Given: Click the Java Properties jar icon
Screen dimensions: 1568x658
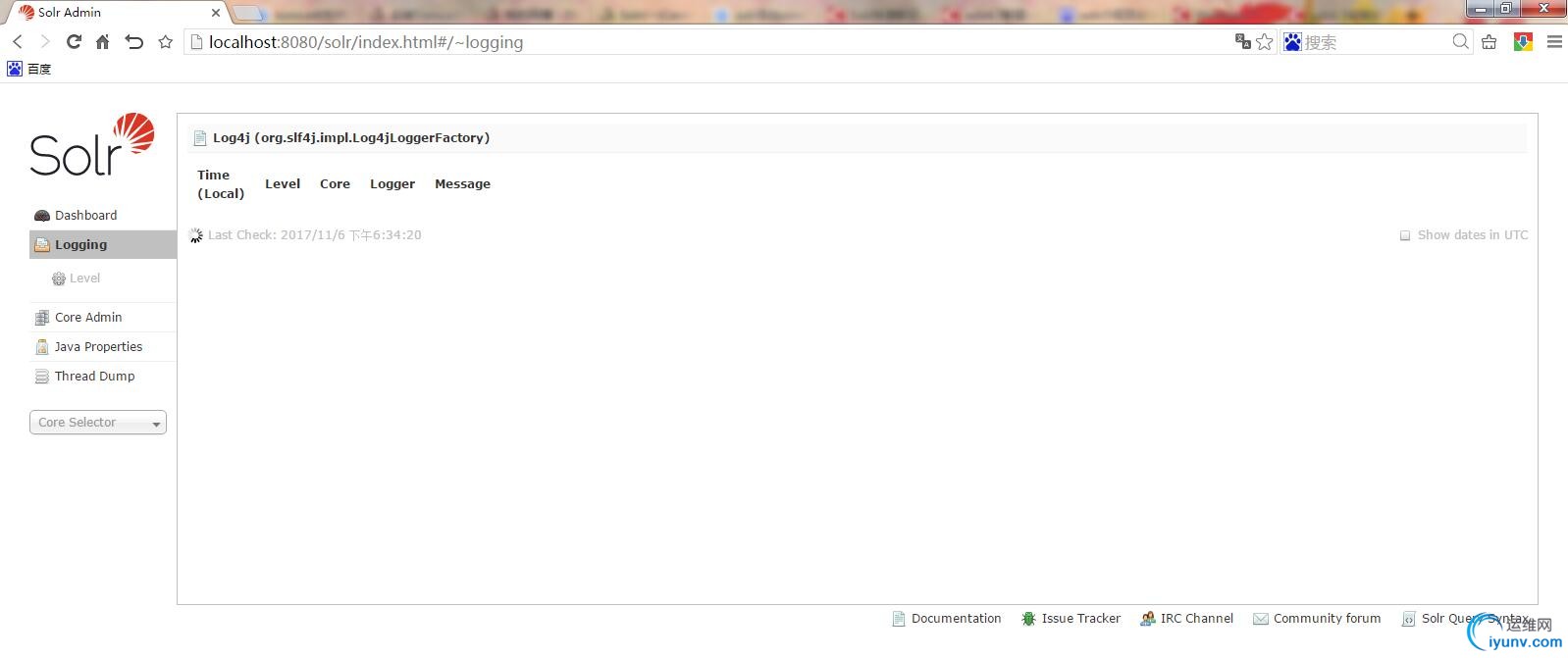Looking at the screenshot, I should click(41, 347).
